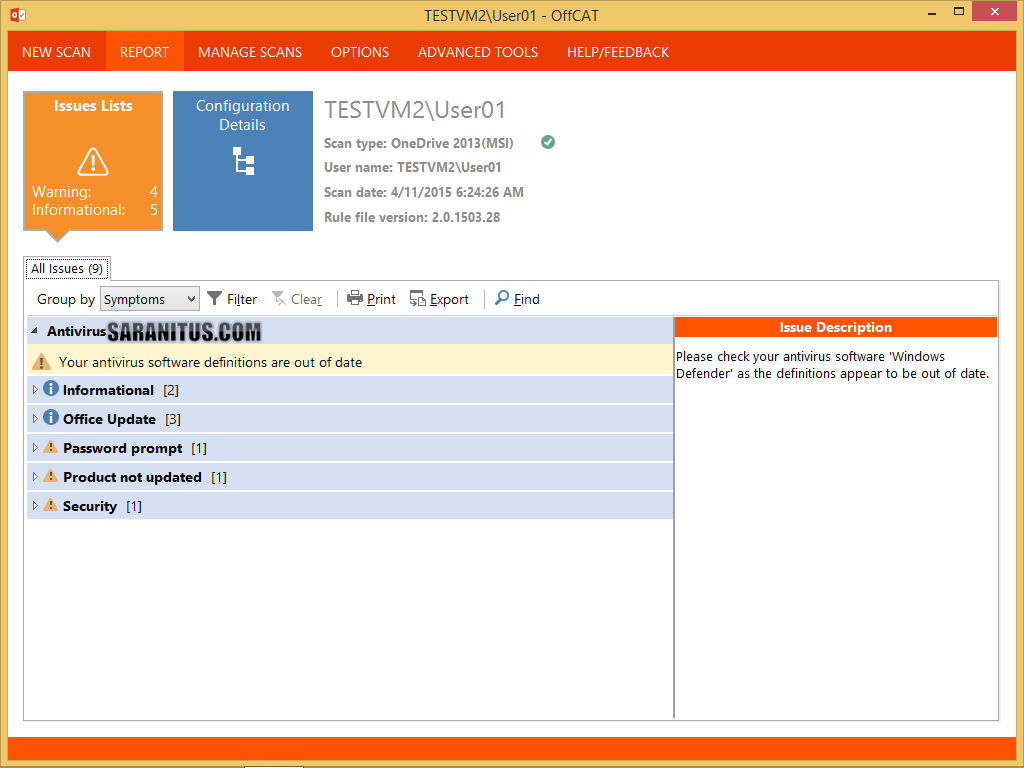The image size is (1024, 768).
Task: Expand the Product not updated group
Action: [35, 477]
